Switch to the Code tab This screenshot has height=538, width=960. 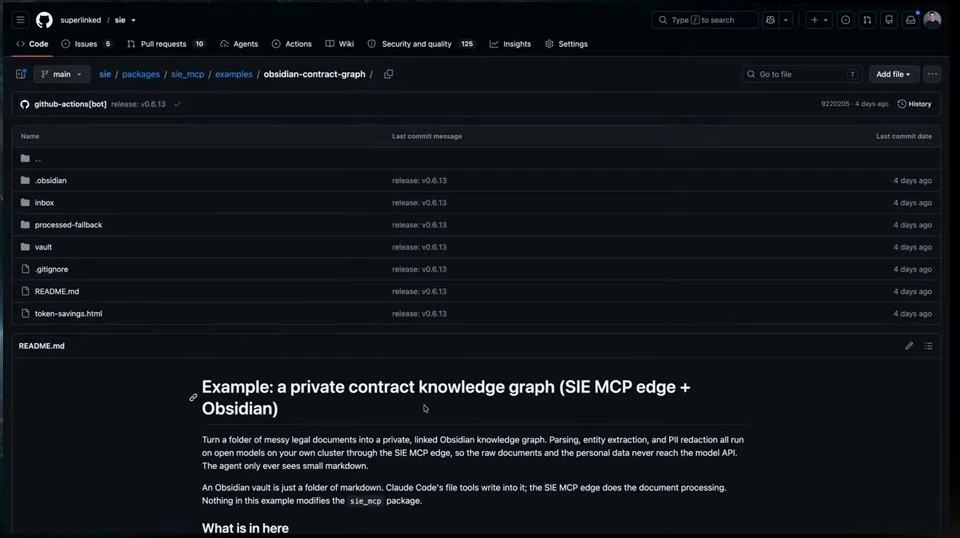tap(32, 44)
